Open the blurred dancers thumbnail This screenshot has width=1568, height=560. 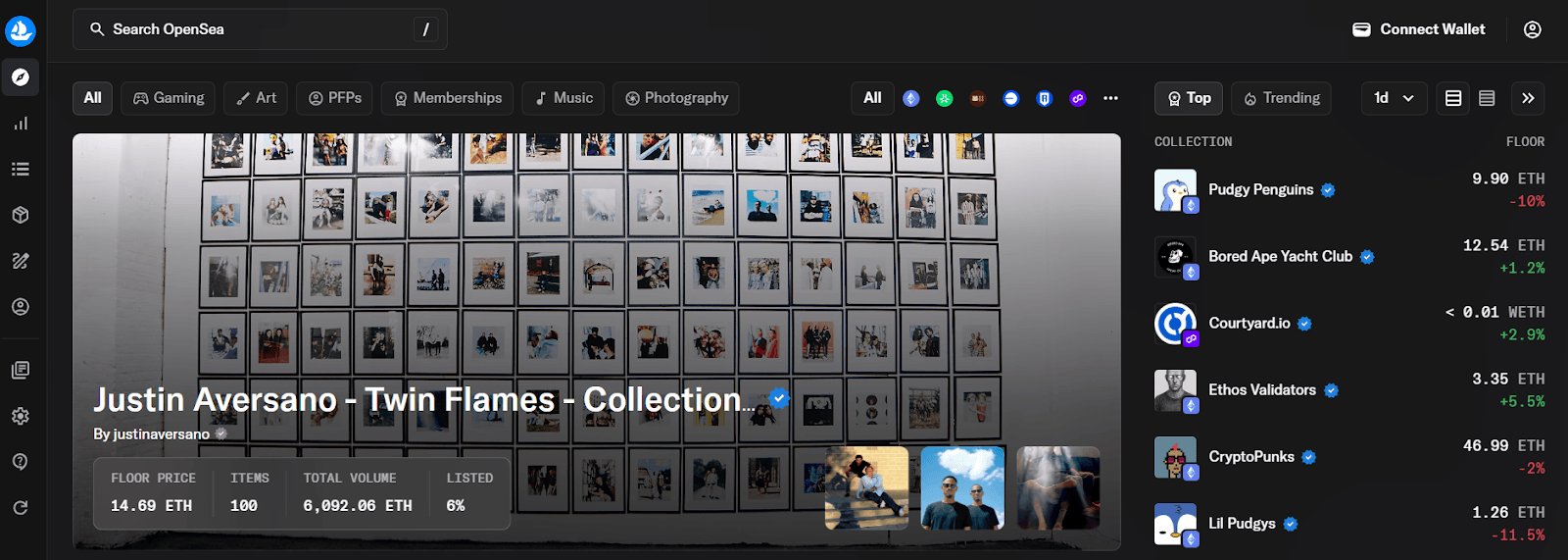point(1058,488)
